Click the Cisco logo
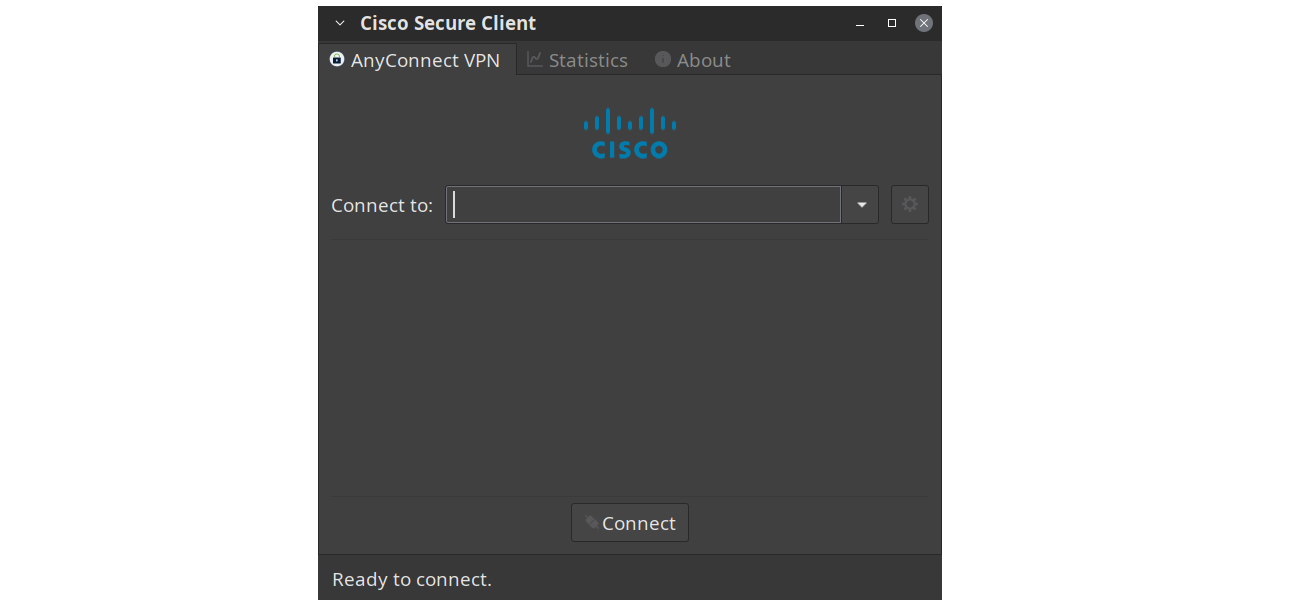The width and height of the screenshot is (1300, 608). pos(630,133)
